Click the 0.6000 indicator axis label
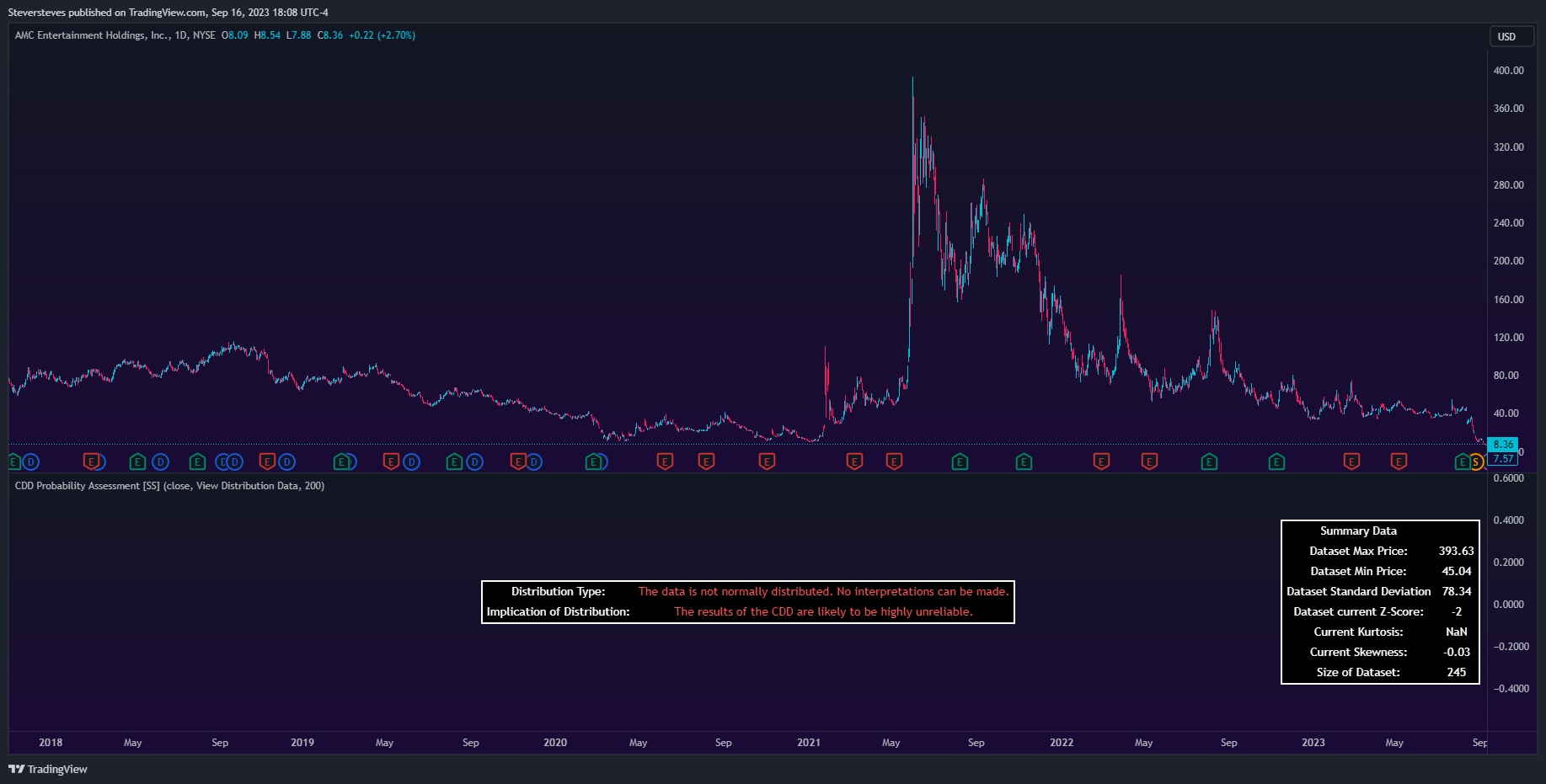1546x784 pixels. click(x=1508, y=478)
